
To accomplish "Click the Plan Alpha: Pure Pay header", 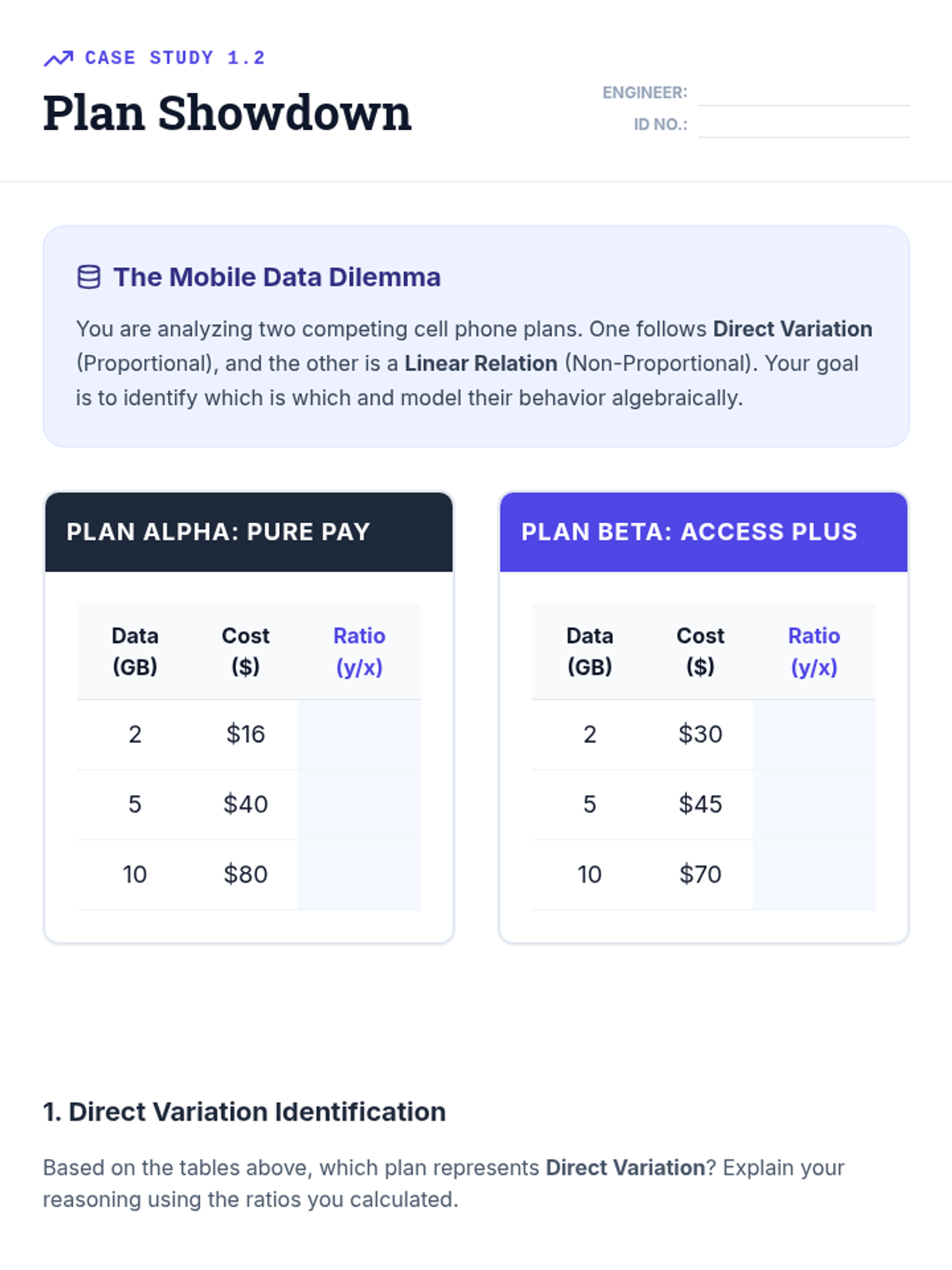I will click(x=249, y=532).
